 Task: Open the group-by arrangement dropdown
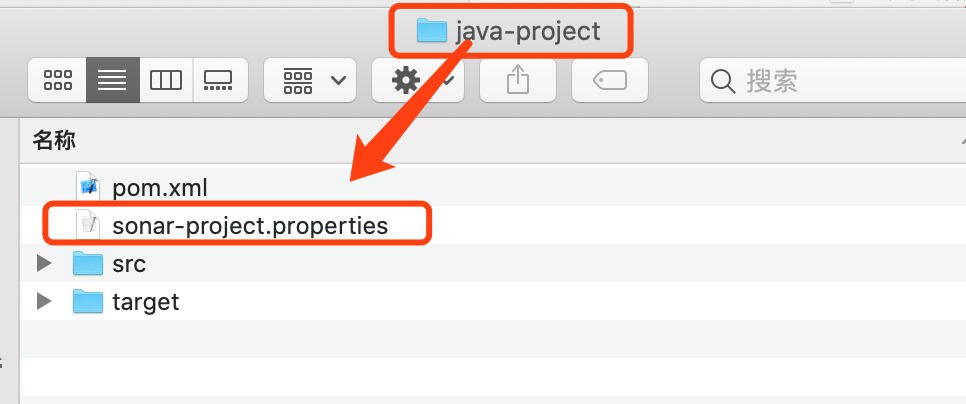tap(309, 80)
